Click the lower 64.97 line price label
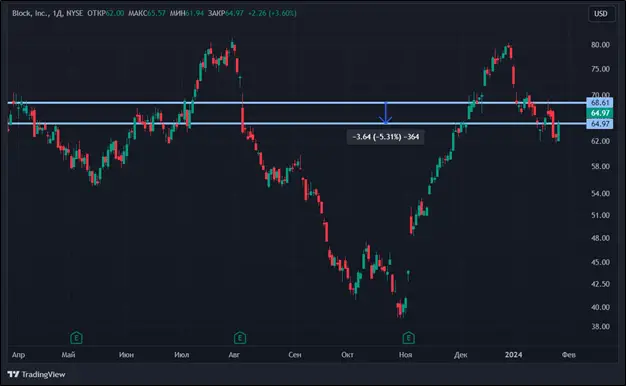 click(600, 124)
